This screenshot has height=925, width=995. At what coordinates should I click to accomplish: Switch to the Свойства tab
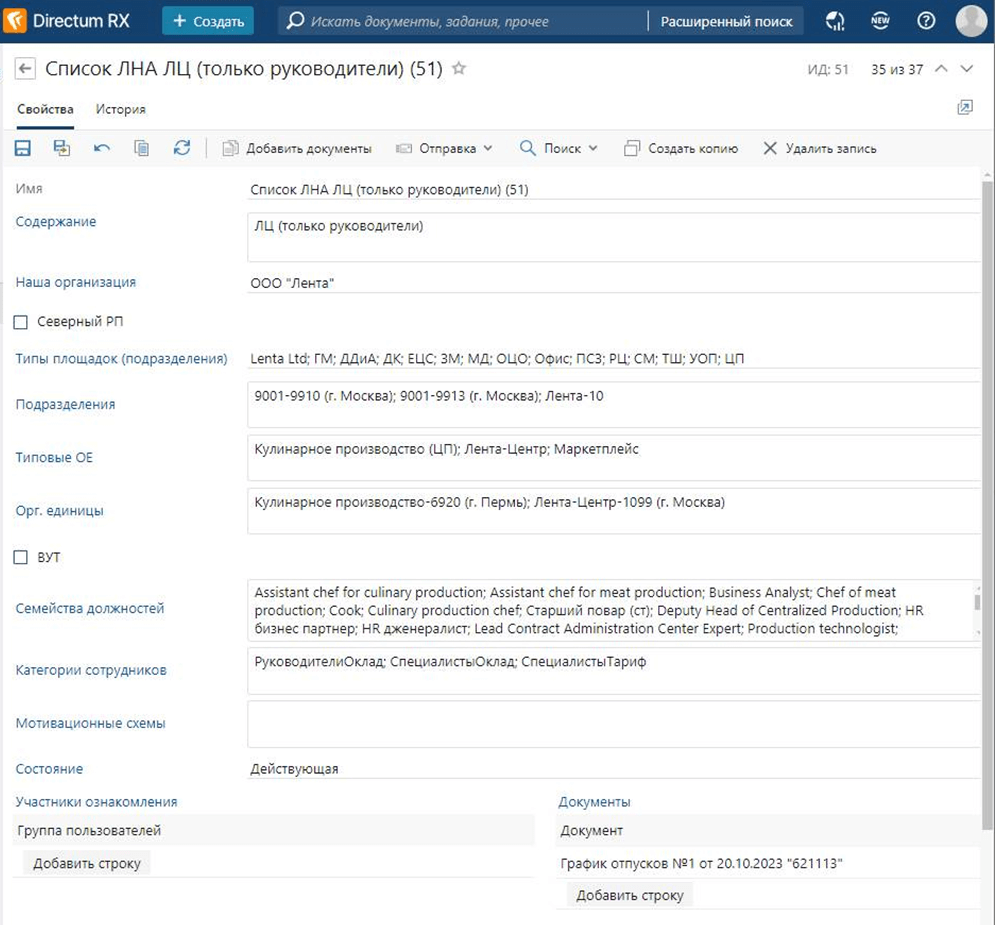coord(45,109)
